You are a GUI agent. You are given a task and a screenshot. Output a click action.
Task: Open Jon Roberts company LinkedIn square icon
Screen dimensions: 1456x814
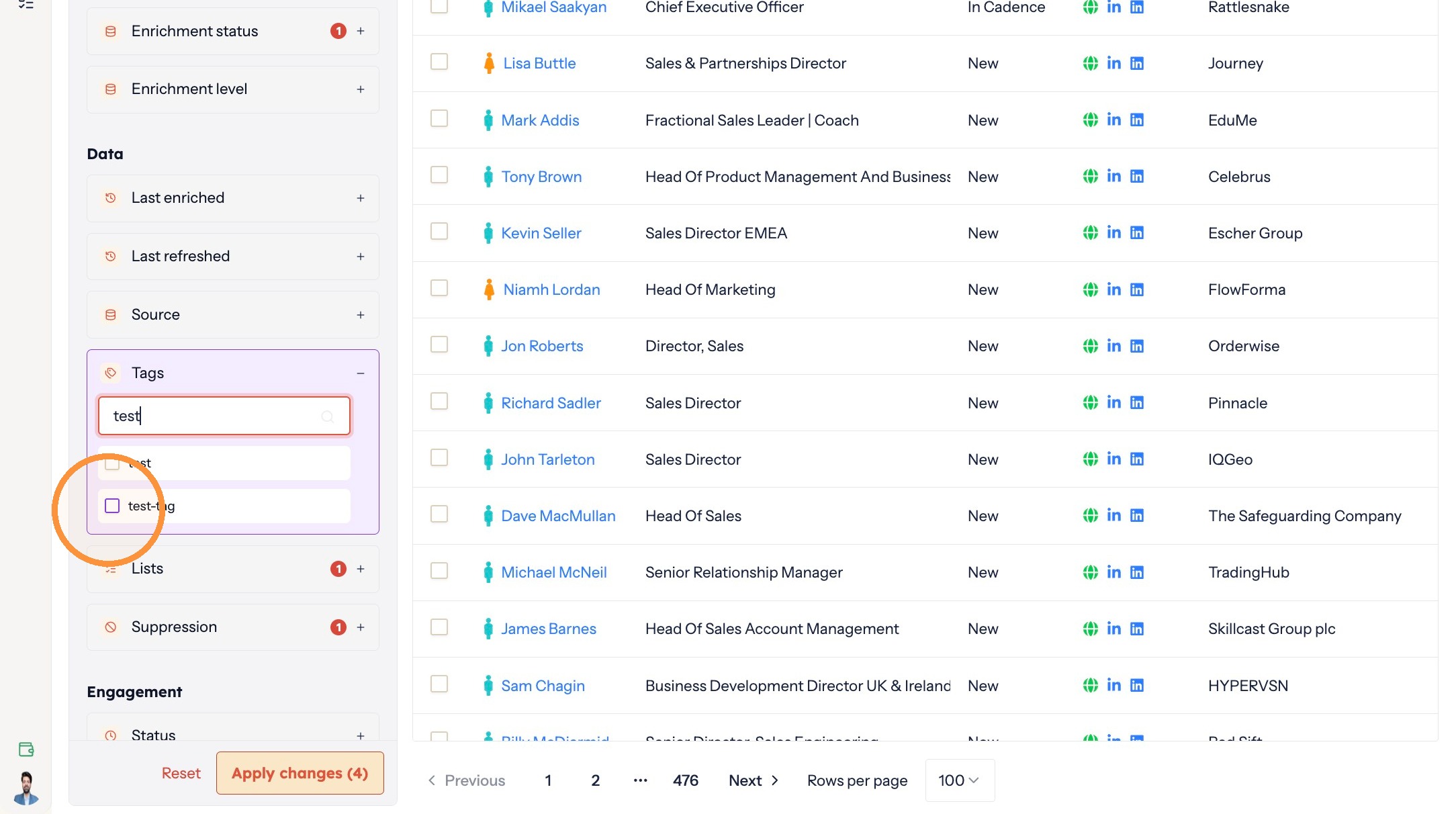1137,346
